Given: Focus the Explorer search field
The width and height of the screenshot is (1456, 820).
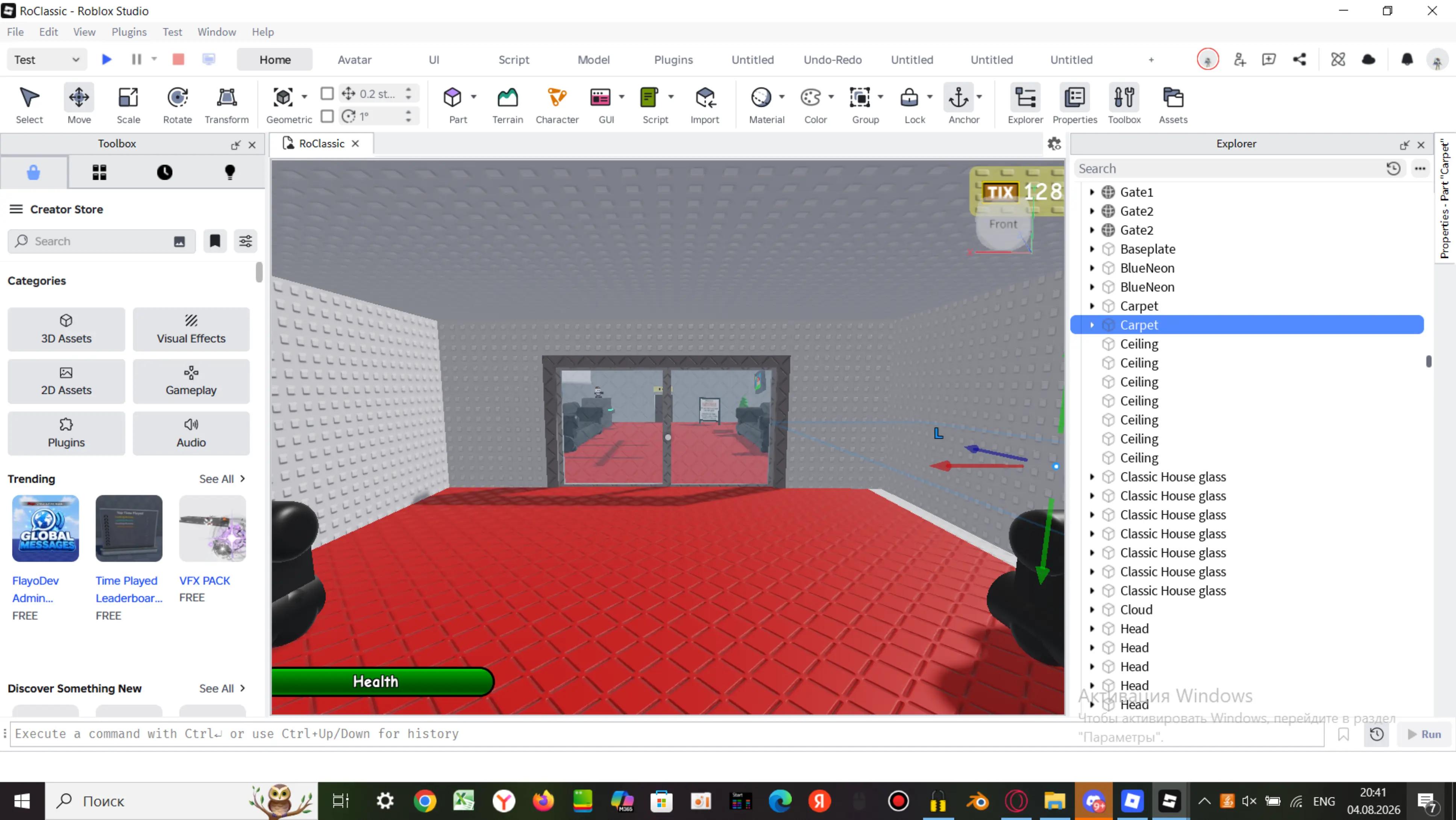Looking at the screenshot, I should point(1230,169).
